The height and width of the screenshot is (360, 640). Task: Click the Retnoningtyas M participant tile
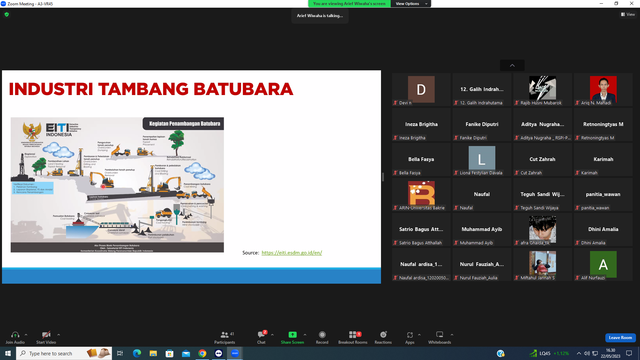click(x=603, y=124)
